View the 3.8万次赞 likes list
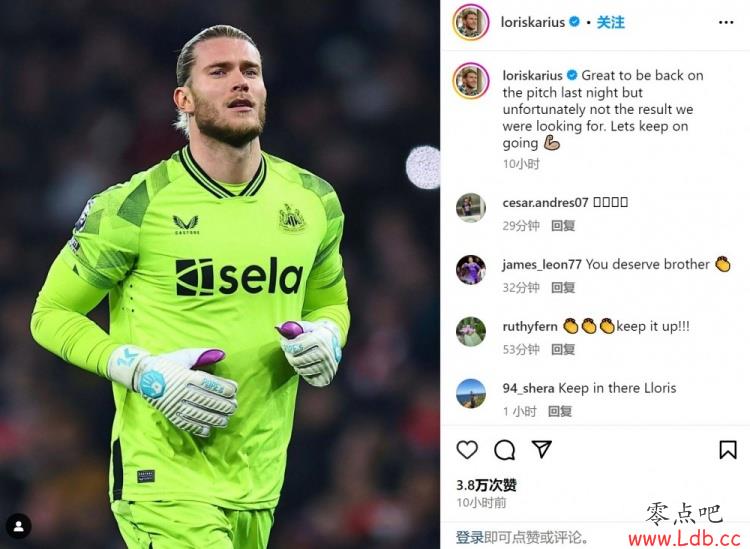750x549 pixels. 486,485
